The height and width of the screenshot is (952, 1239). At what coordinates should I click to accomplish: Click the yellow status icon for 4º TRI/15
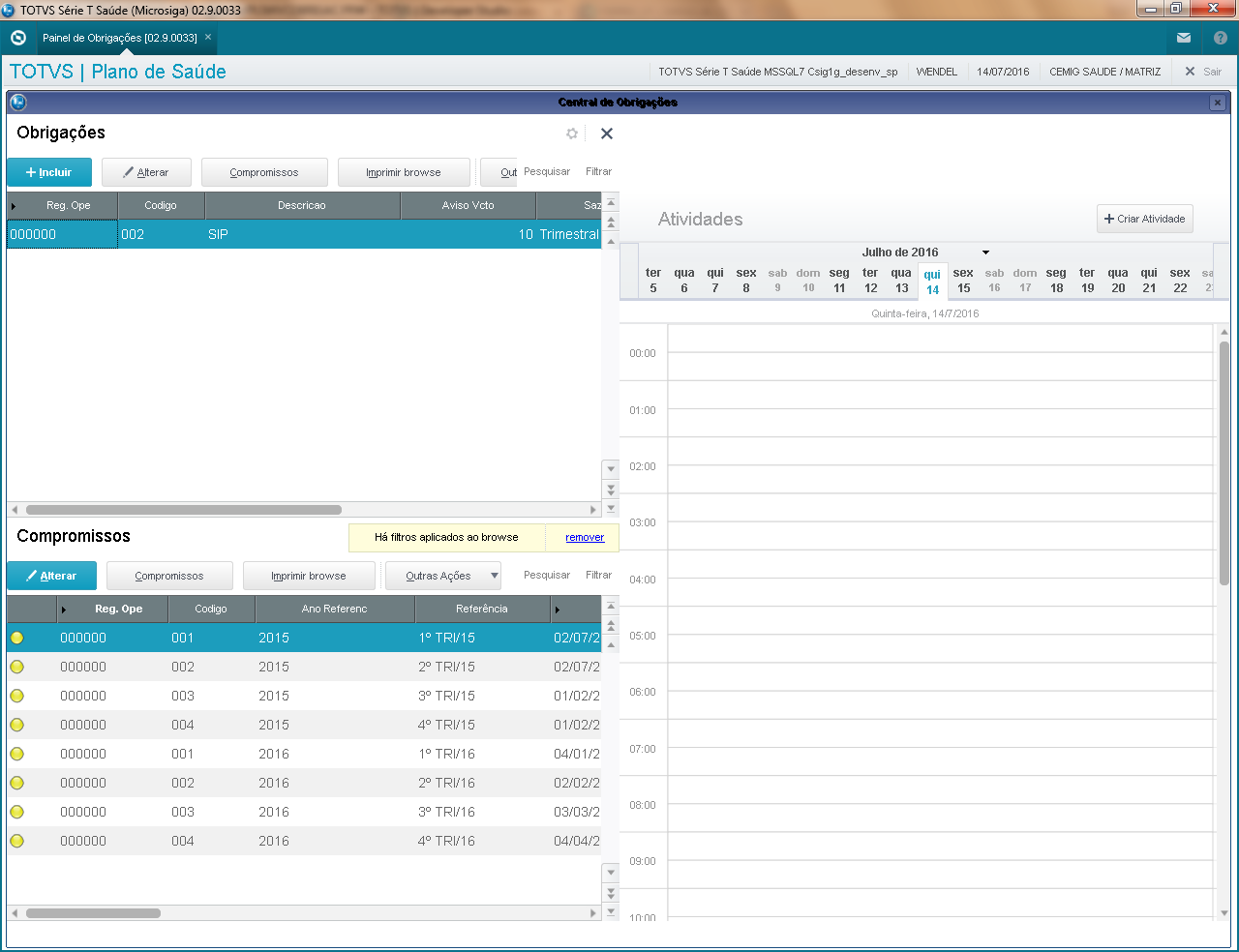(16, 725)
